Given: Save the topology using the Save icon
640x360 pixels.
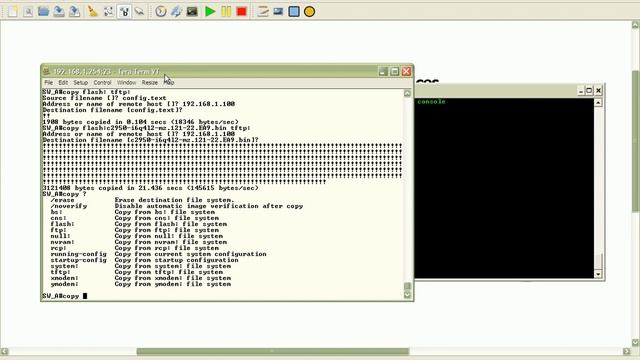Looking at the screenshot, I should [x=59, y=11].
